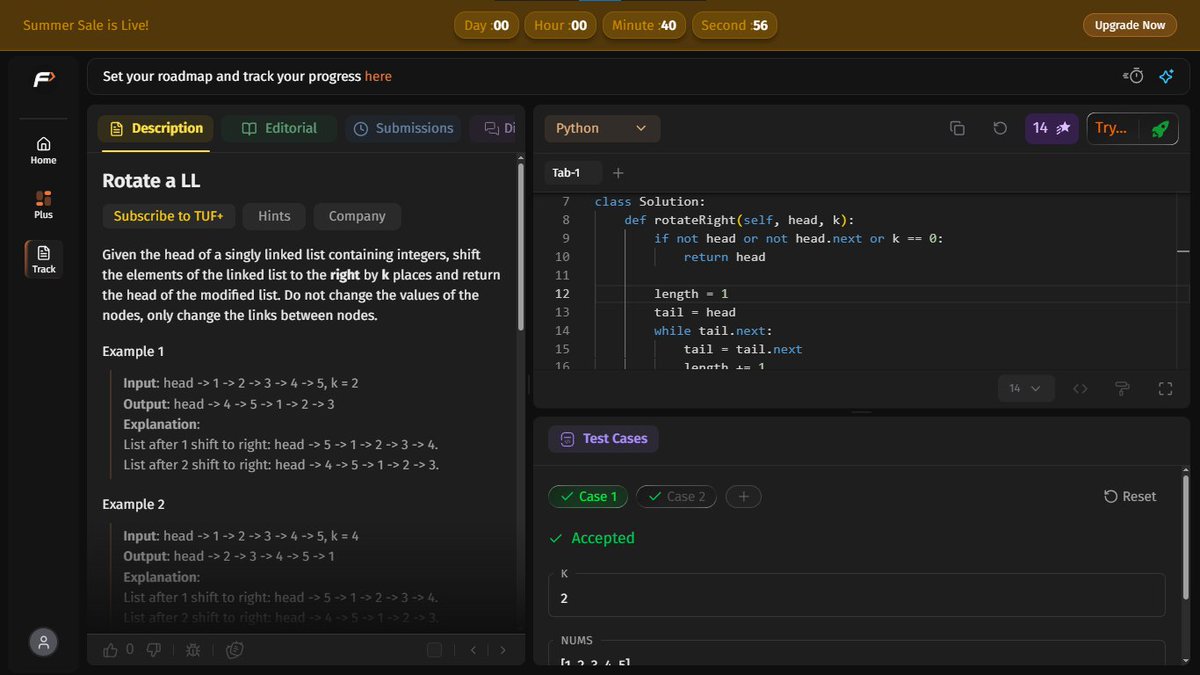
Task: Click the green 'Accepted' status text
Action: click(603, 538)
